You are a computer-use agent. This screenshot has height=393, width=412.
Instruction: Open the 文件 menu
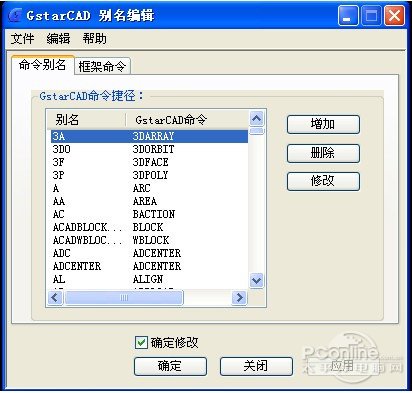22,39
